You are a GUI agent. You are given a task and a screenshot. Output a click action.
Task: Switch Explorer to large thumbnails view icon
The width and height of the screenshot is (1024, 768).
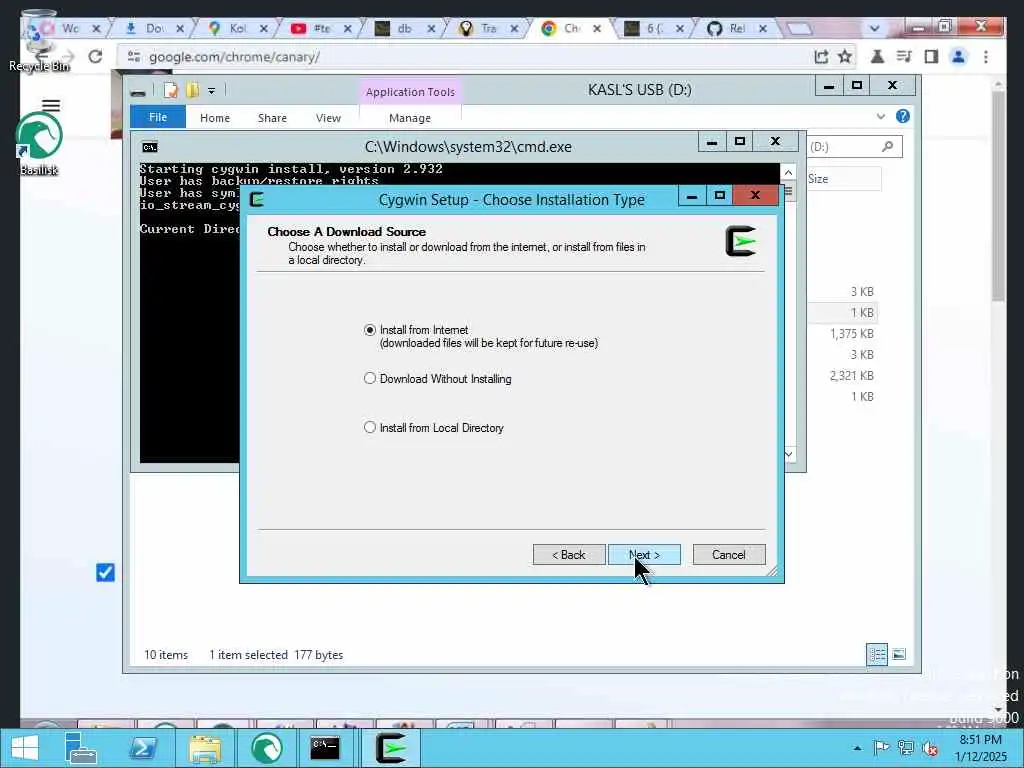[899, 654]
